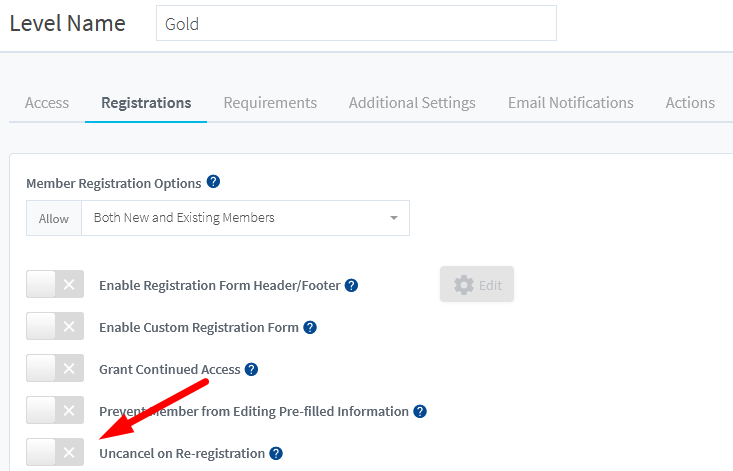The width and height of the screenshot is (733, 471).
Task: Select the Actions tab
Action: (x=690, y=103)
